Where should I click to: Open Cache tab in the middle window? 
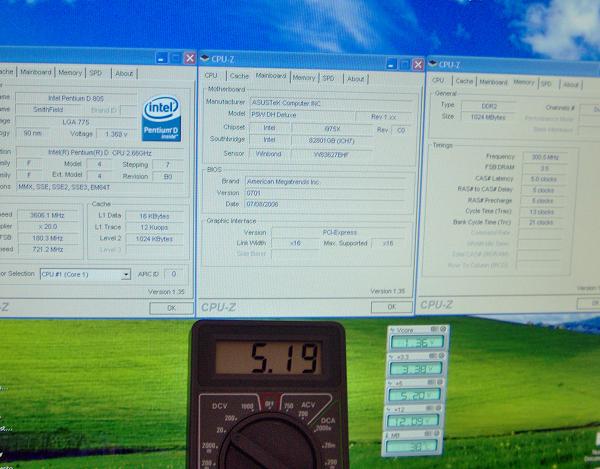click(x=239, y=76)
